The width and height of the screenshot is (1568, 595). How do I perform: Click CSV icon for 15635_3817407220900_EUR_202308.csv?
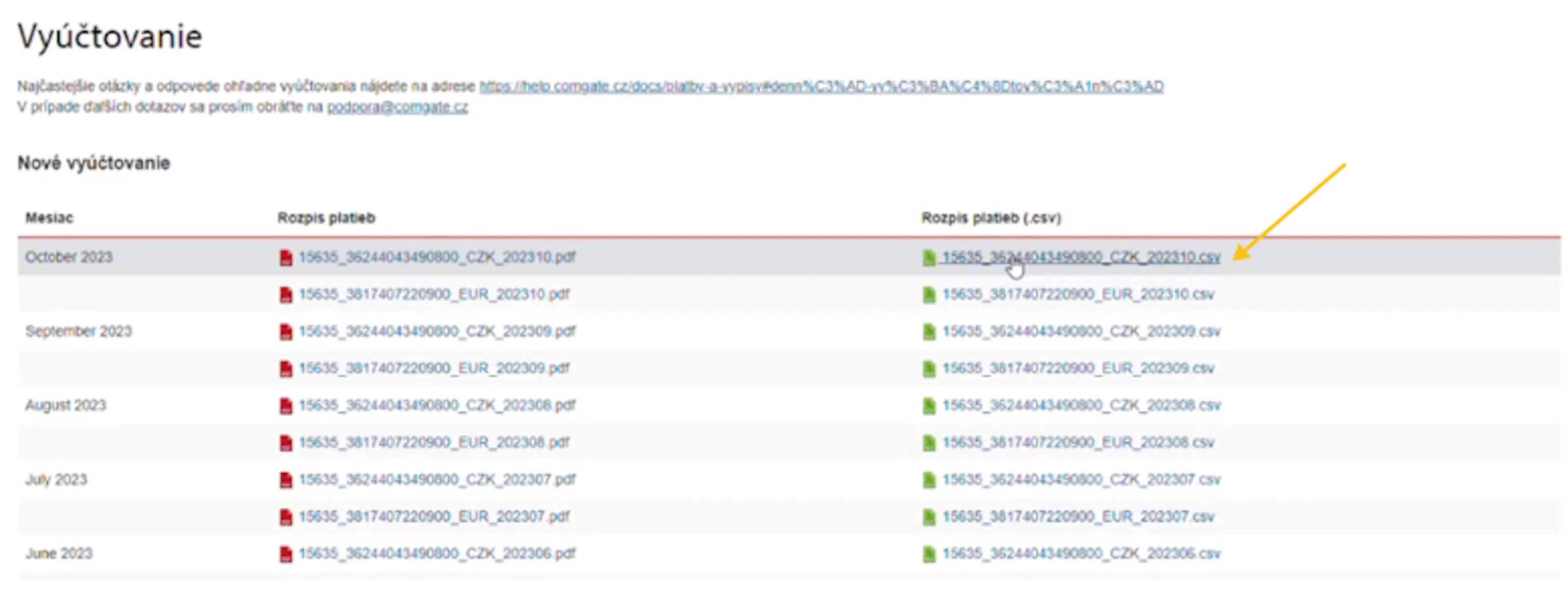929,443
